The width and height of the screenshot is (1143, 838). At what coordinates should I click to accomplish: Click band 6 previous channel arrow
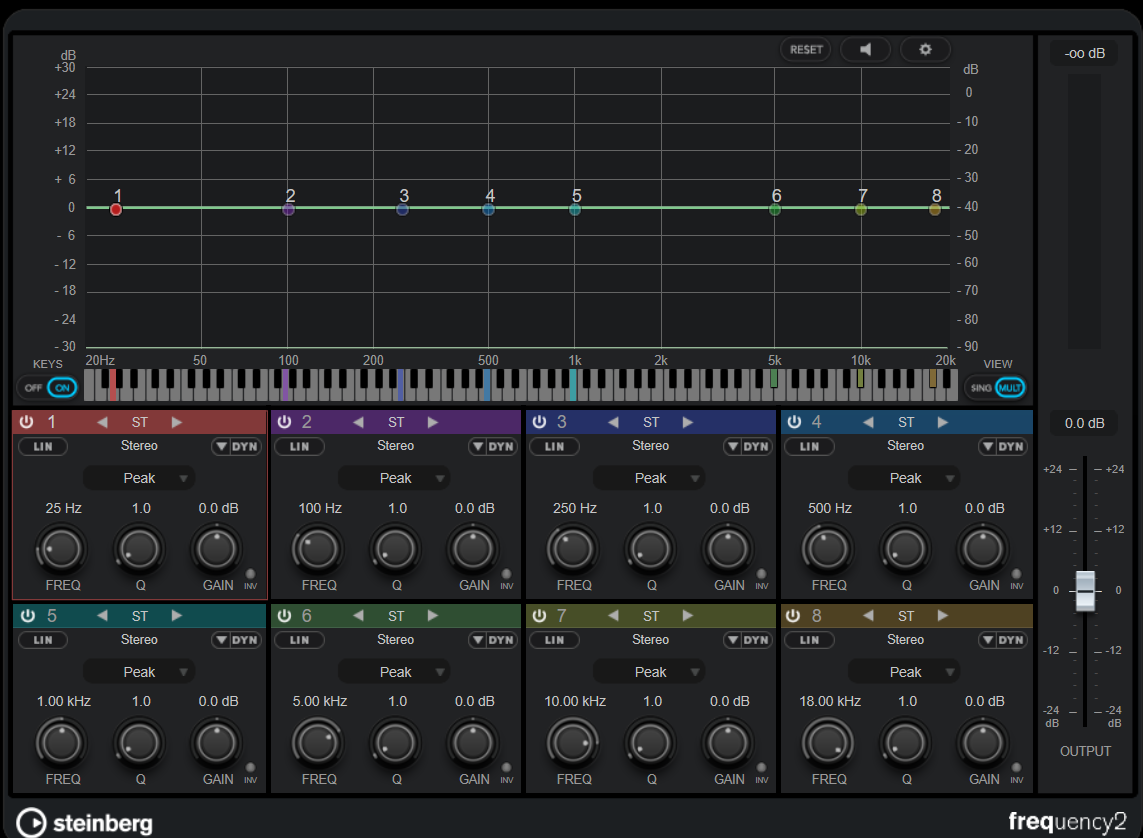358,616
